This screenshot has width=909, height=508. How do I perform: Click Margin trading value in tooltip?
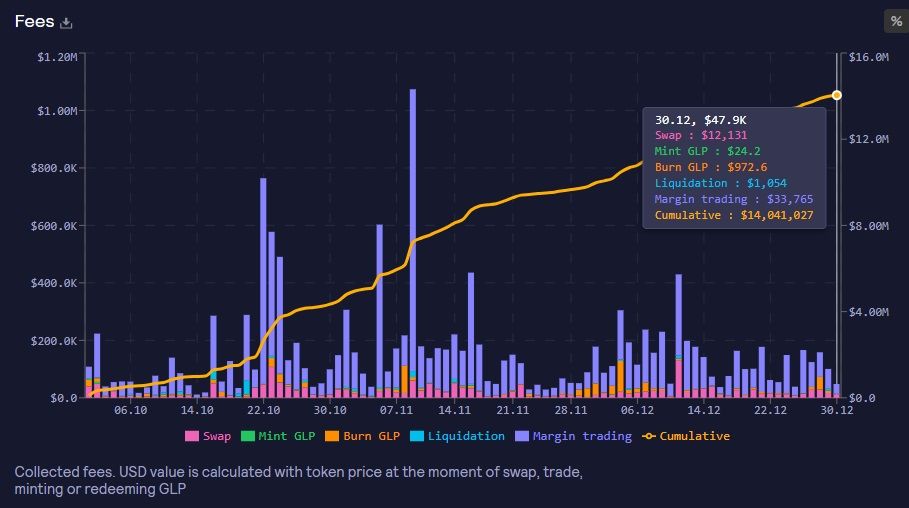pyautogui.click(x=766, y=199)
